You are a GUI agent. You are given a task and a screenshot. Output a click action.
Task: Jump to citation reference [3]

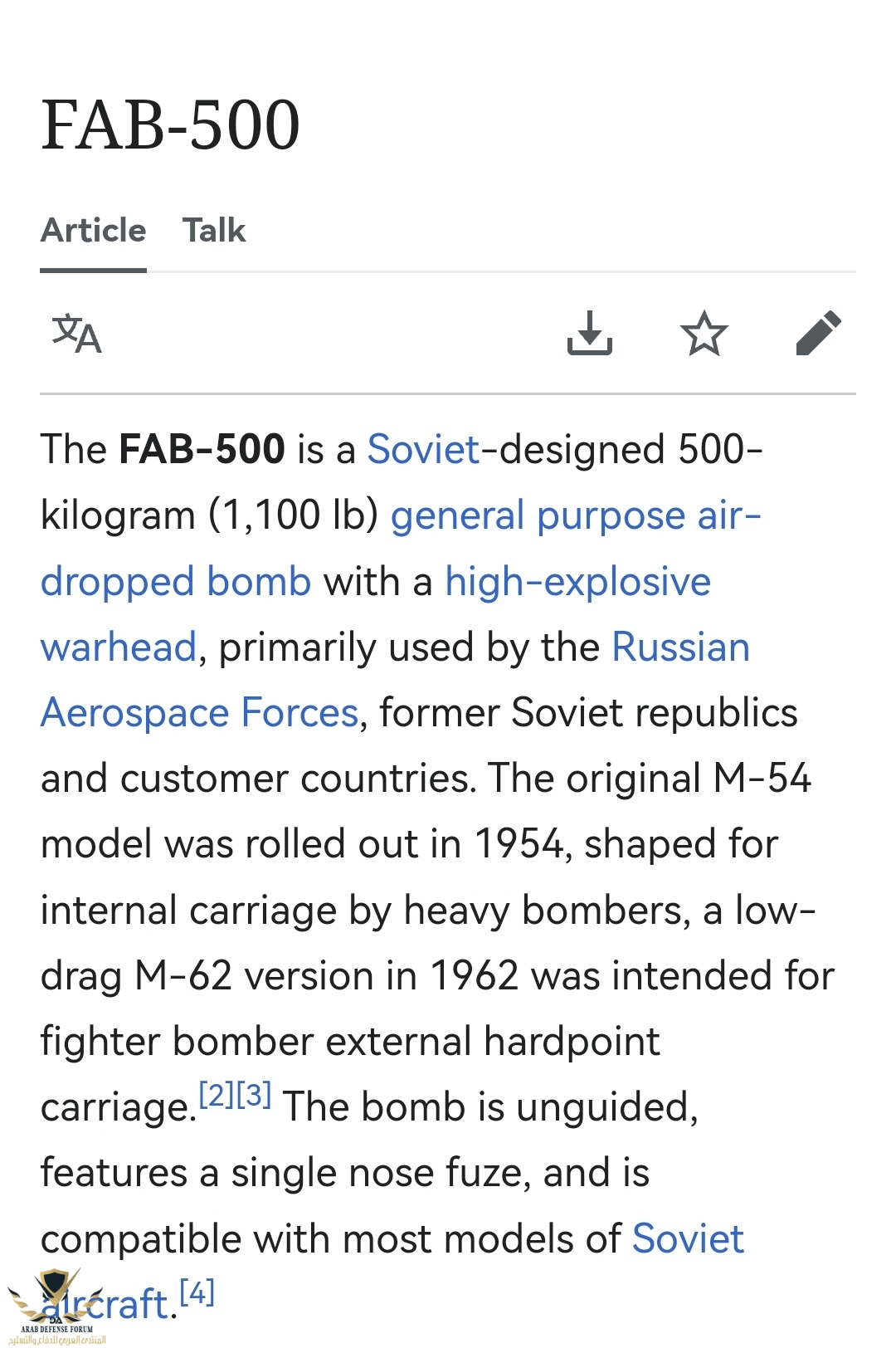pos(254,1096)
